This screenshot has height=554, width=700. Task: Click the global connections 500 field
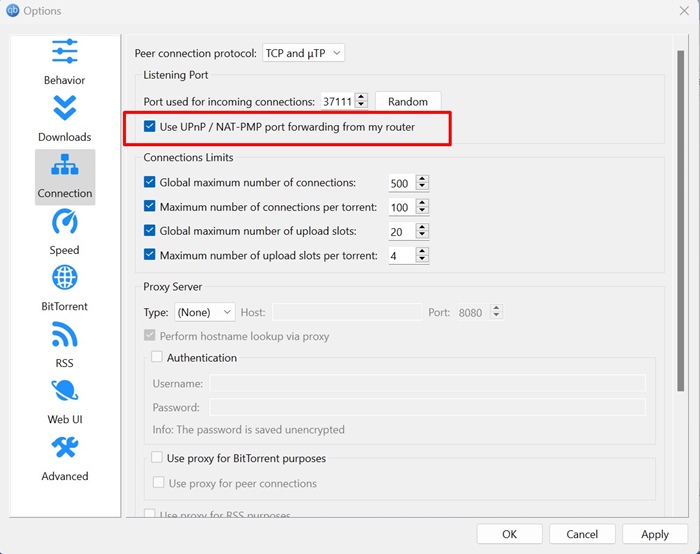coord(402,183)
